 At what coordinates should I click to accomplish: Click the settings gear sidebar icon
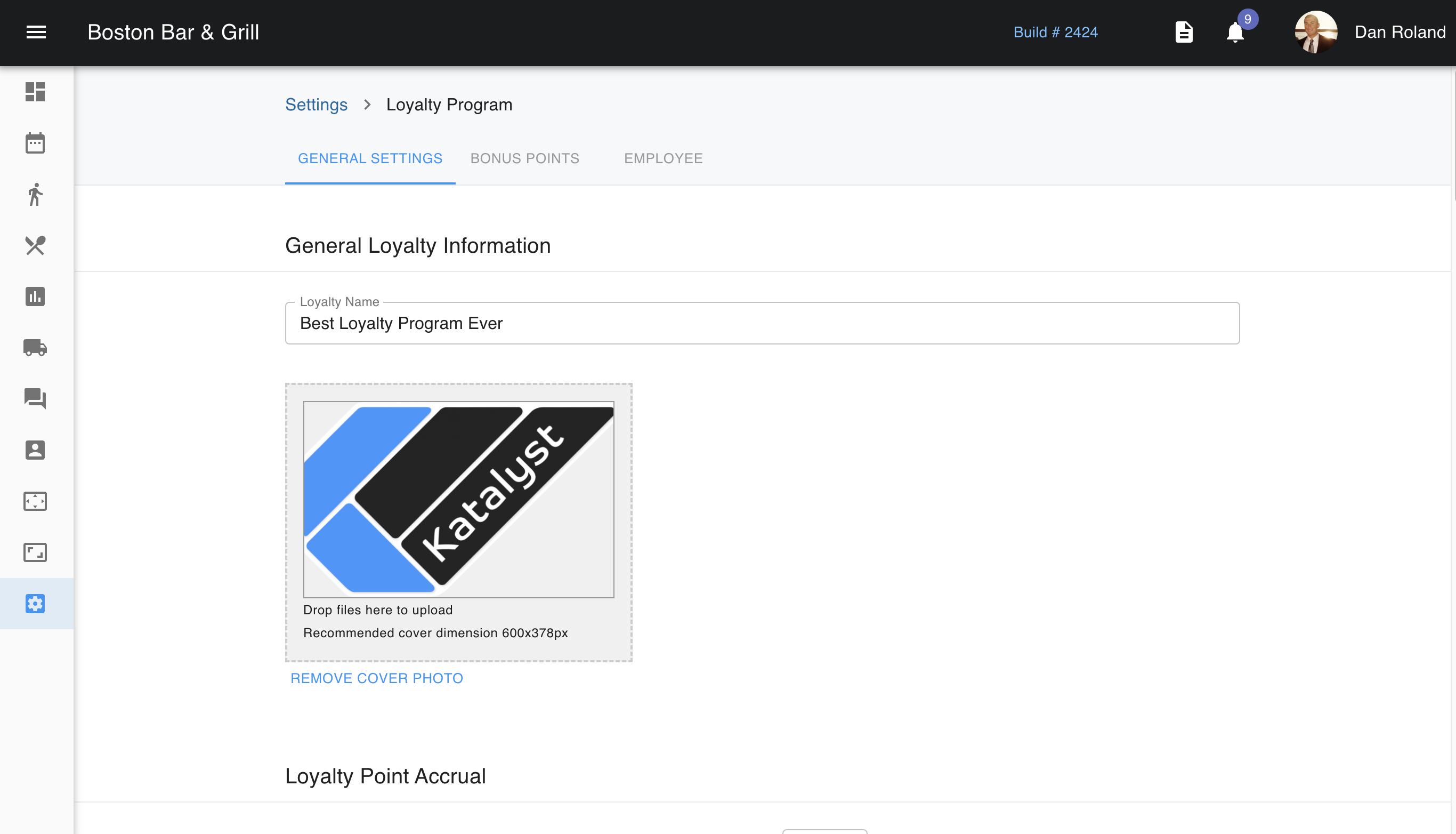[35, 603]
